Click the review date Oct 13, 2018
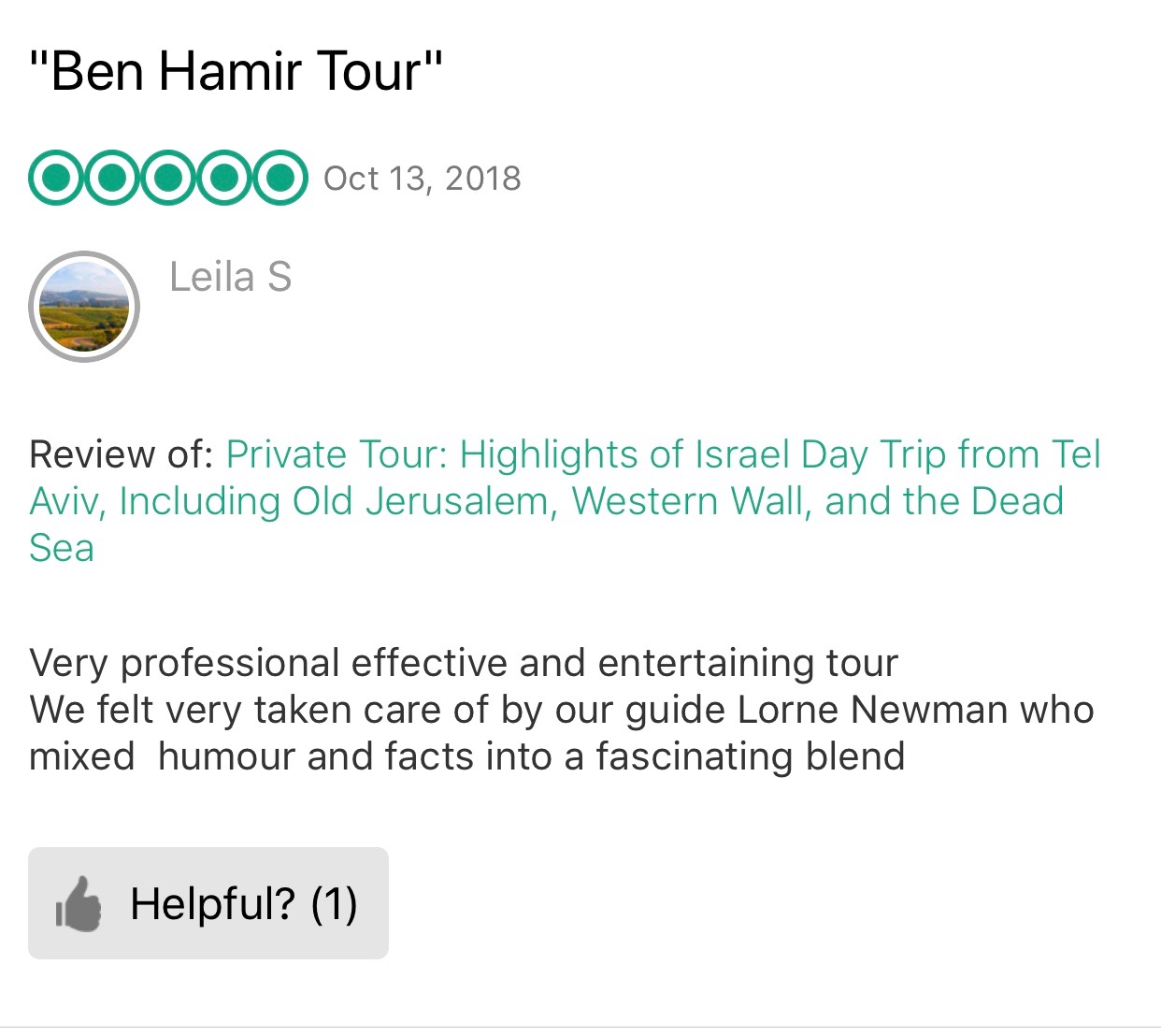The image size is (1161, 1036). [x=422, y=179]
